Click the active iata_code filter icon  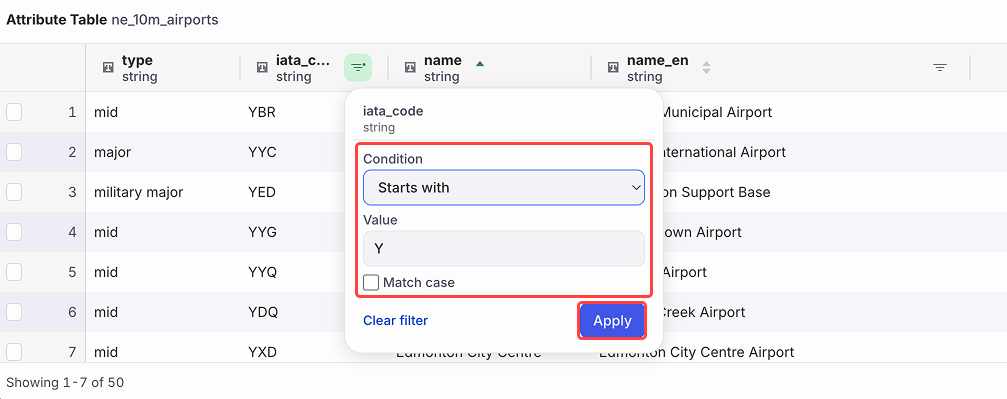(x=358, y=67)
